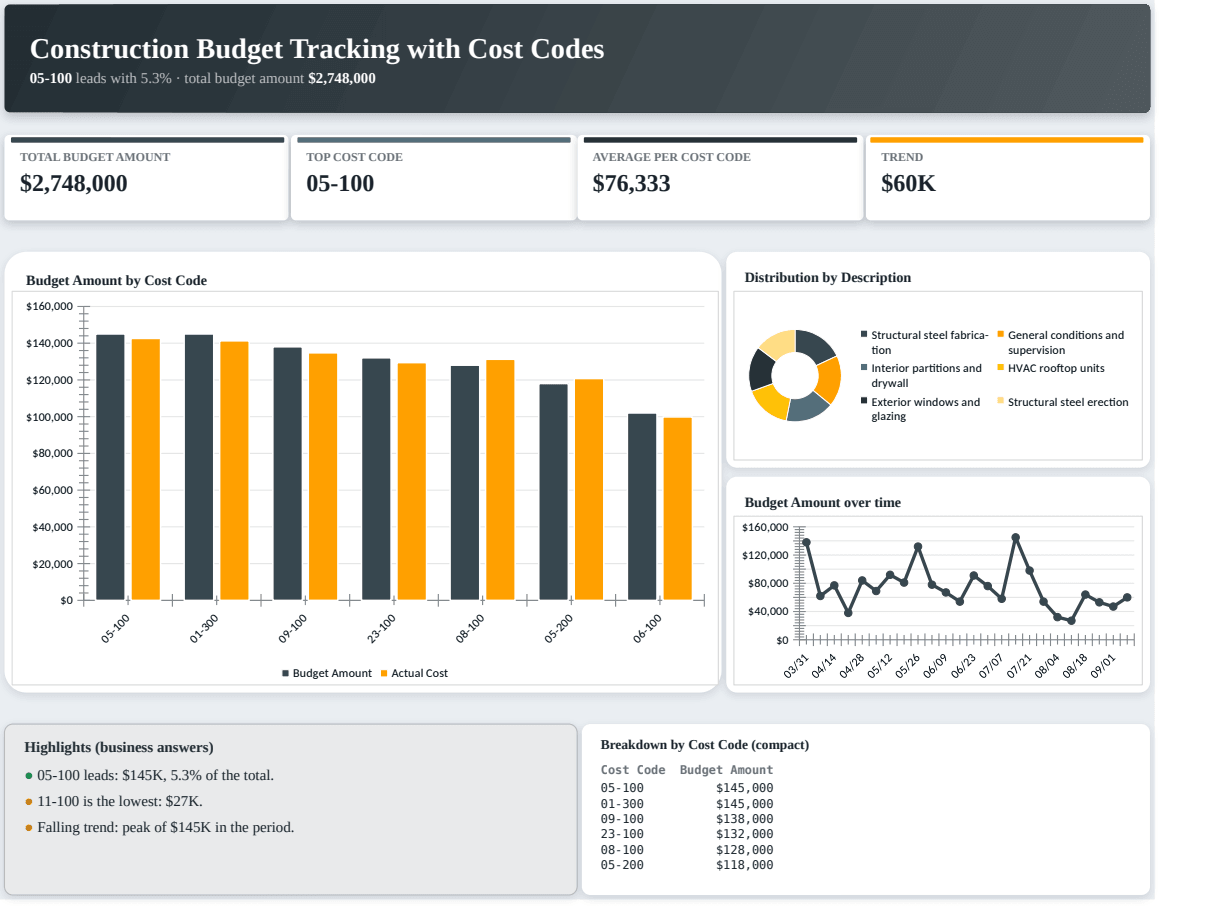The width and height of the screenshot is (1227, 922).
Task: Click the Cost Code column header
Action: [x=633, y=770]
